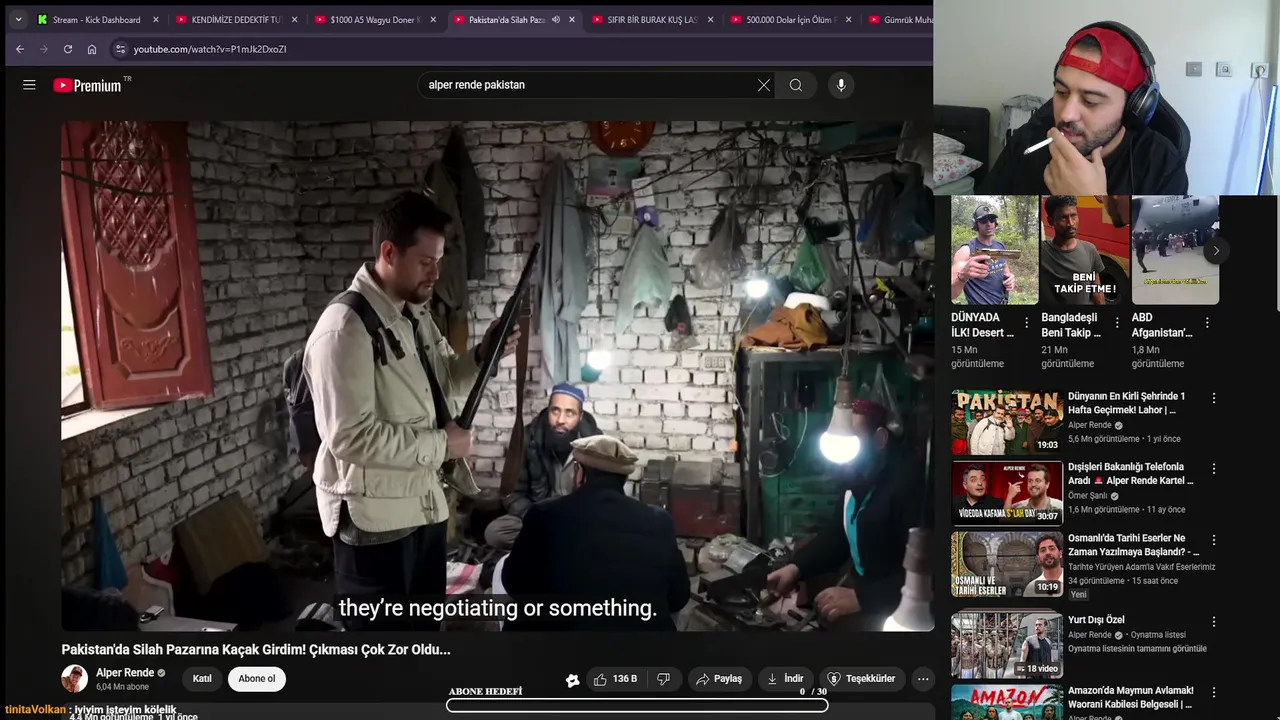Close the 500.000 Dolar İçin Ölüm tab

(849, 20)
